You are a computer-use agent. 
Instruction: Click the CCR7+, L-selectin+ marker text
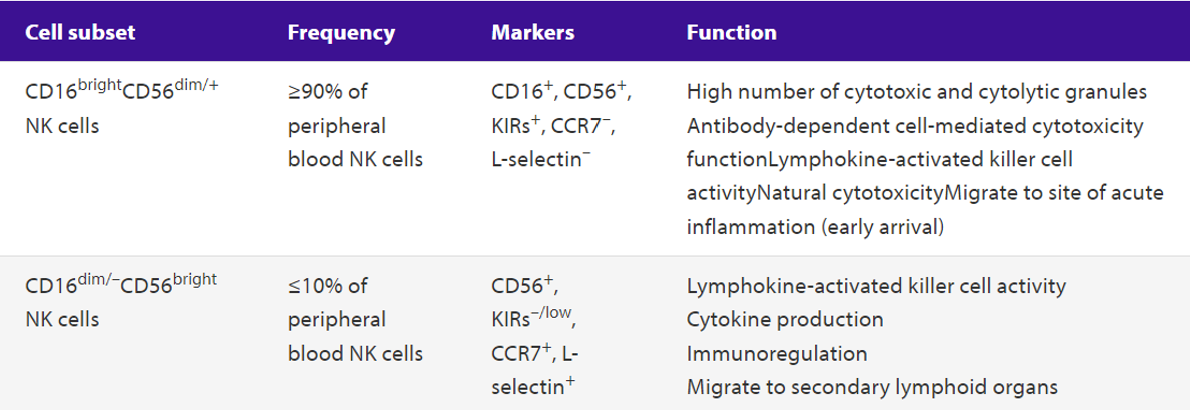click(534, 370)
